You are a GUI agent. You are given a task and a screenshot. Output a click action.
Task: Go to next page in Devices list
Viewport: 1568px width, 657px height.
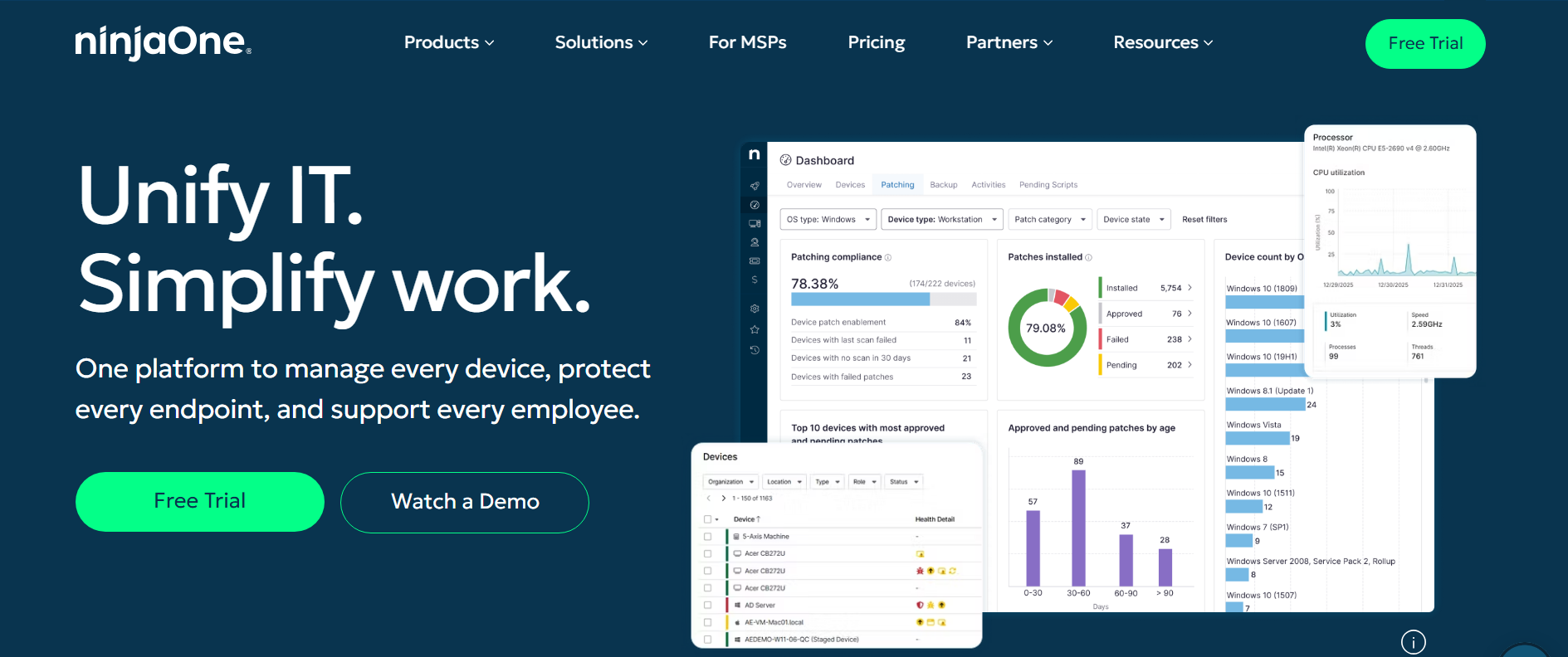tap(724, 499)
